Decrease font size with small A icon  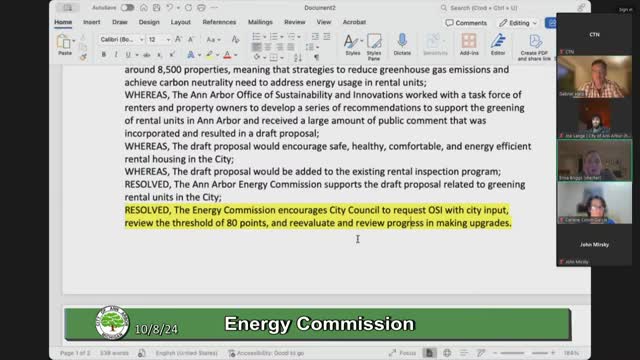click(191, 40)
